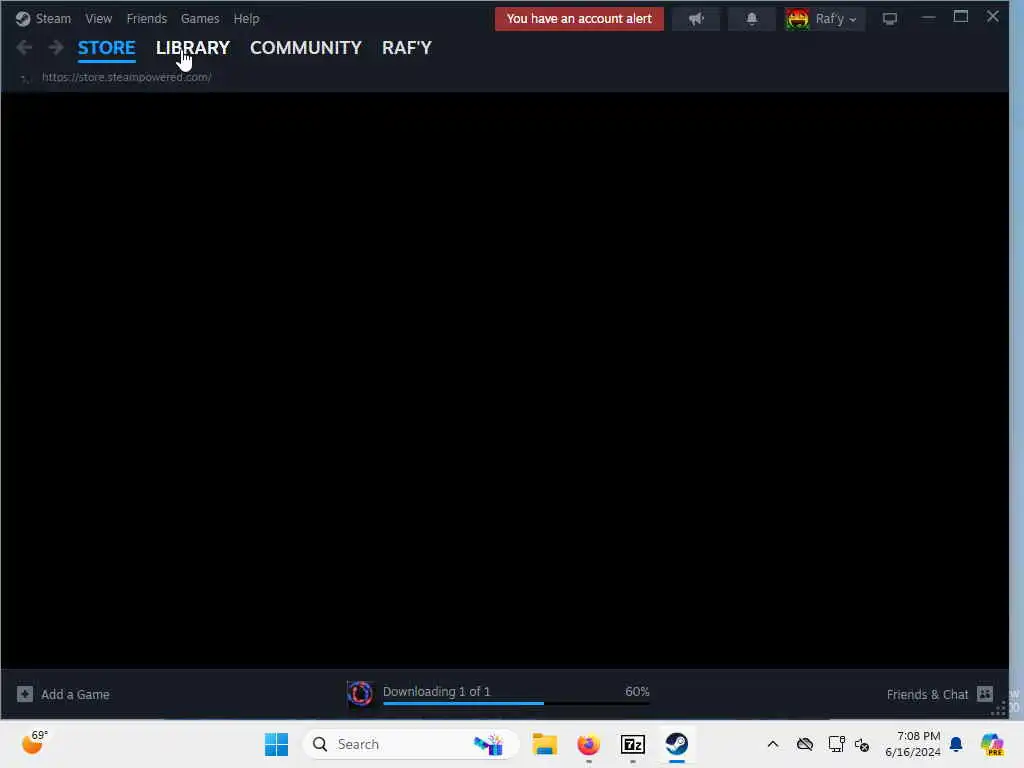The height and width of the screenshot is (768, 1024).
Task: Enter Big Picture mode via monitor icon
Action: [x=889, y=19]
